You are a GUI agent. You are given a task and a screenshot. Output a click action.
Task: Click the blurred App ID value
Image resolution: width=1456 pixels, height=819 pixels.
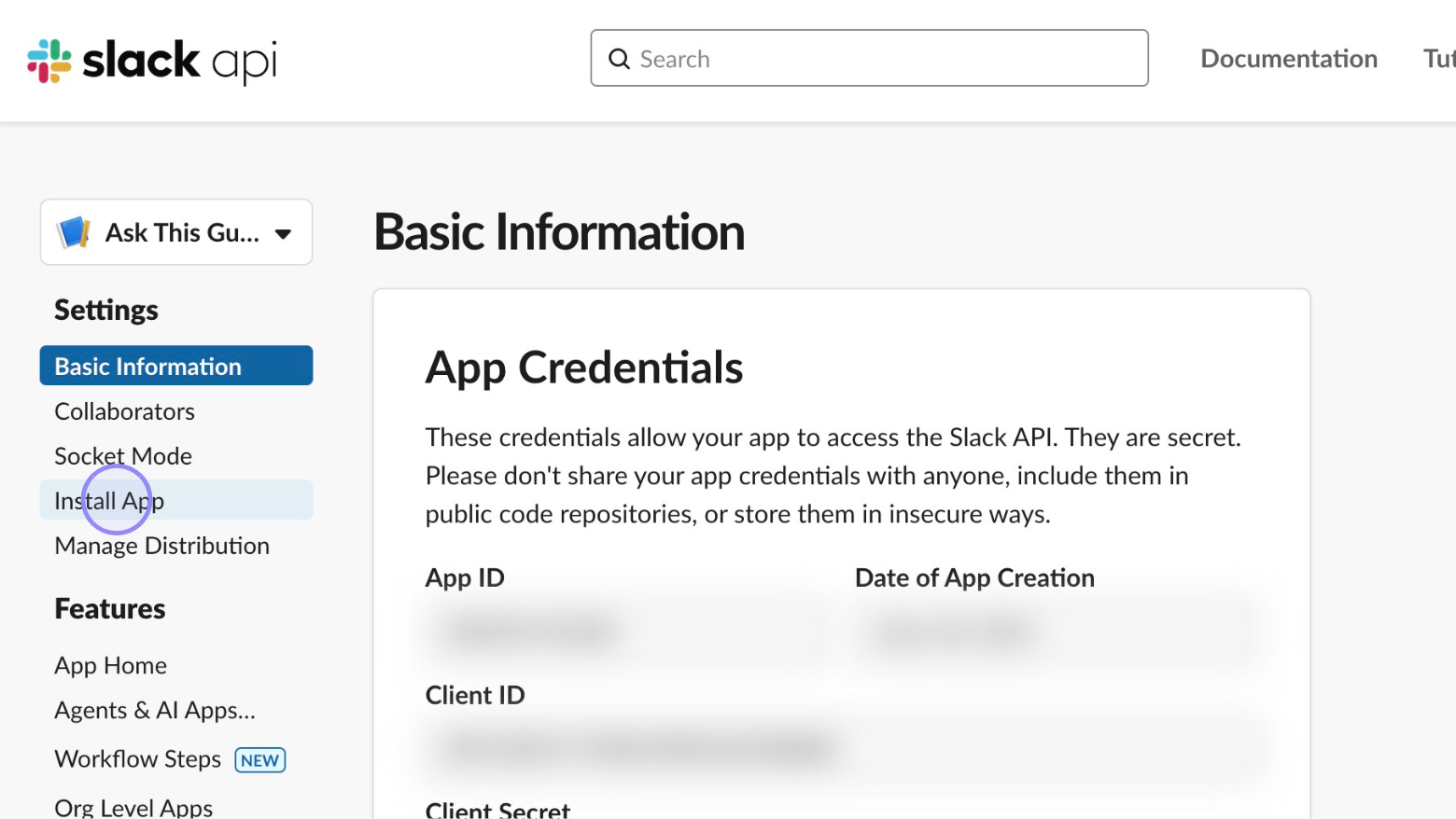[x=532, y=632]
